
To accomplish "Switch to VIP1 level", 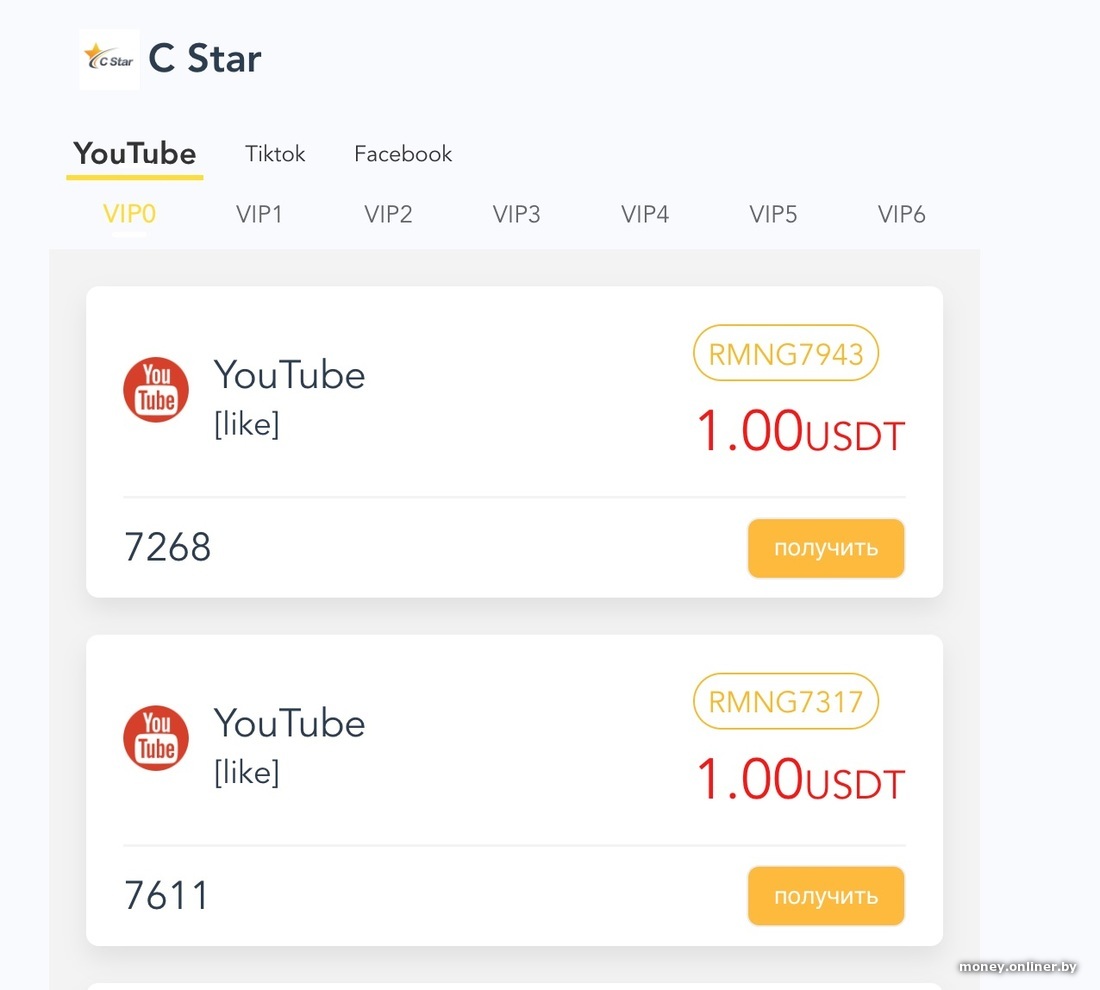I will tap(259, 214).
